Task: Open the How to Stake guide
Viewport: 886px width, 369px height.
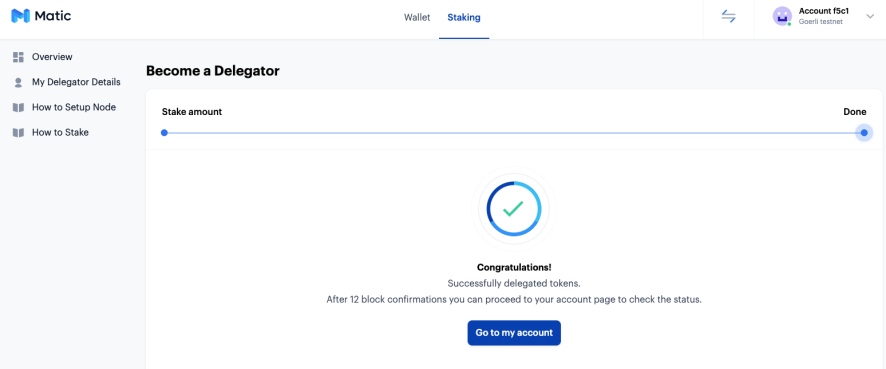Action: (x=60, y=133)
